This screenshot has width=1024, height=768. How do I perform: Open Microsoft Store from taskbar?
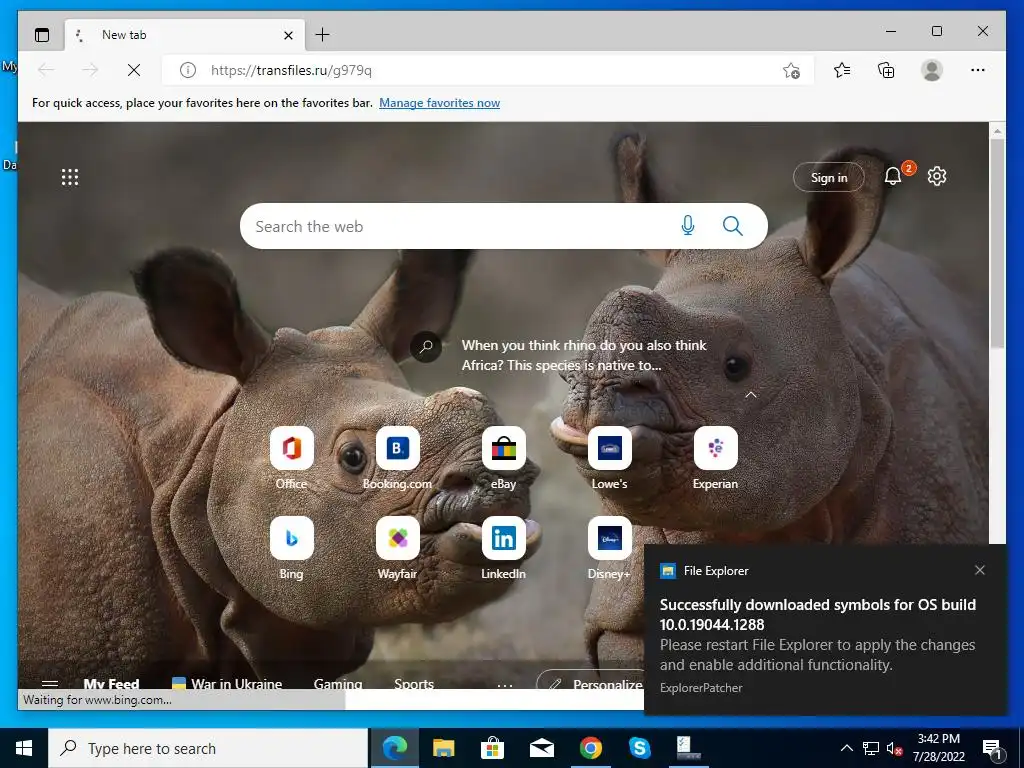coord(492,748)
